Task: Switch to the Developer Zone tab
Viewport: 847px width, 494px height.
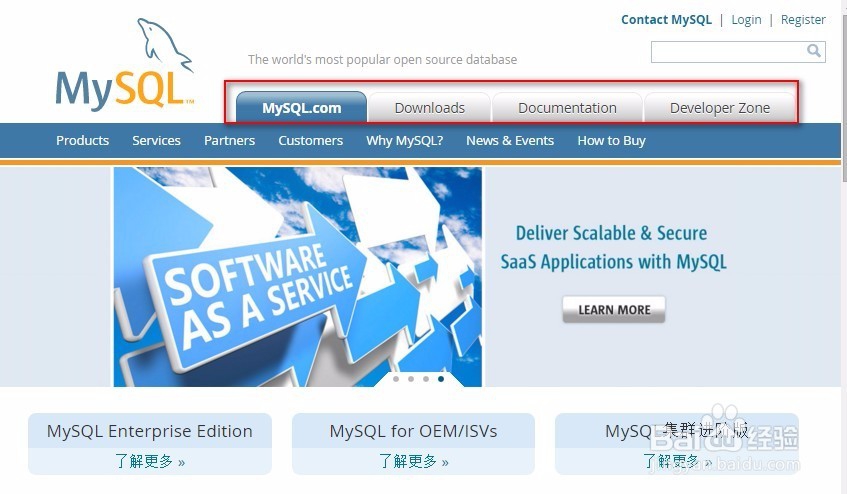Action: click(720, 107)
